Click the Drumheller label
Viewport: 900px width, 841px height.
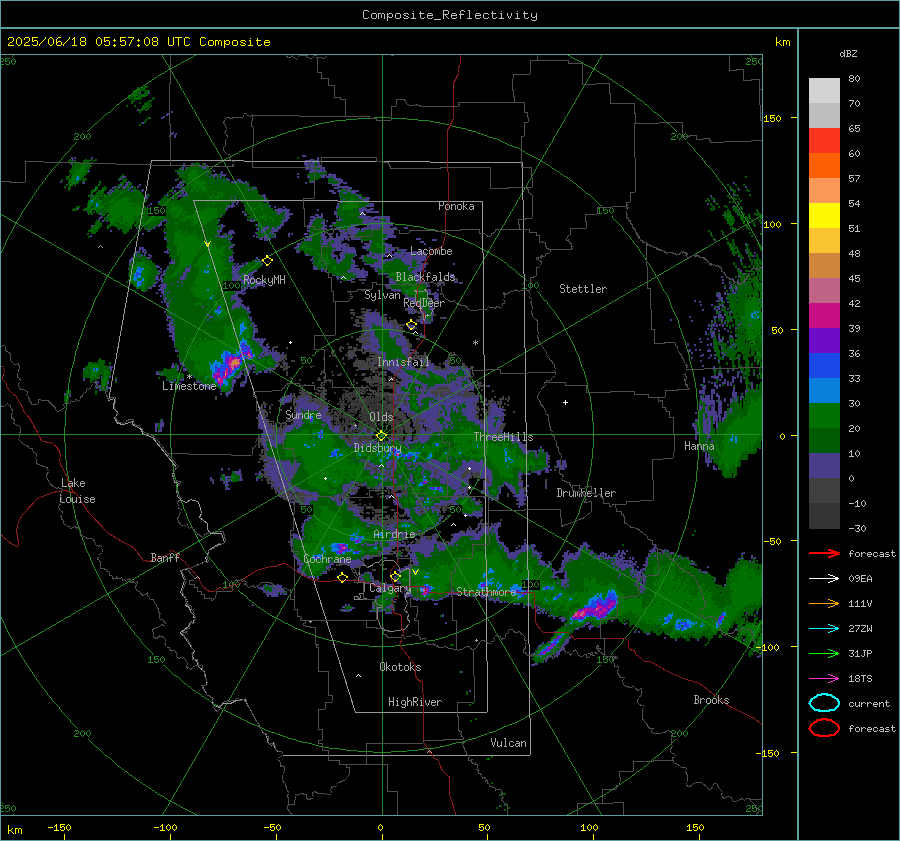(x=586, y=493)
